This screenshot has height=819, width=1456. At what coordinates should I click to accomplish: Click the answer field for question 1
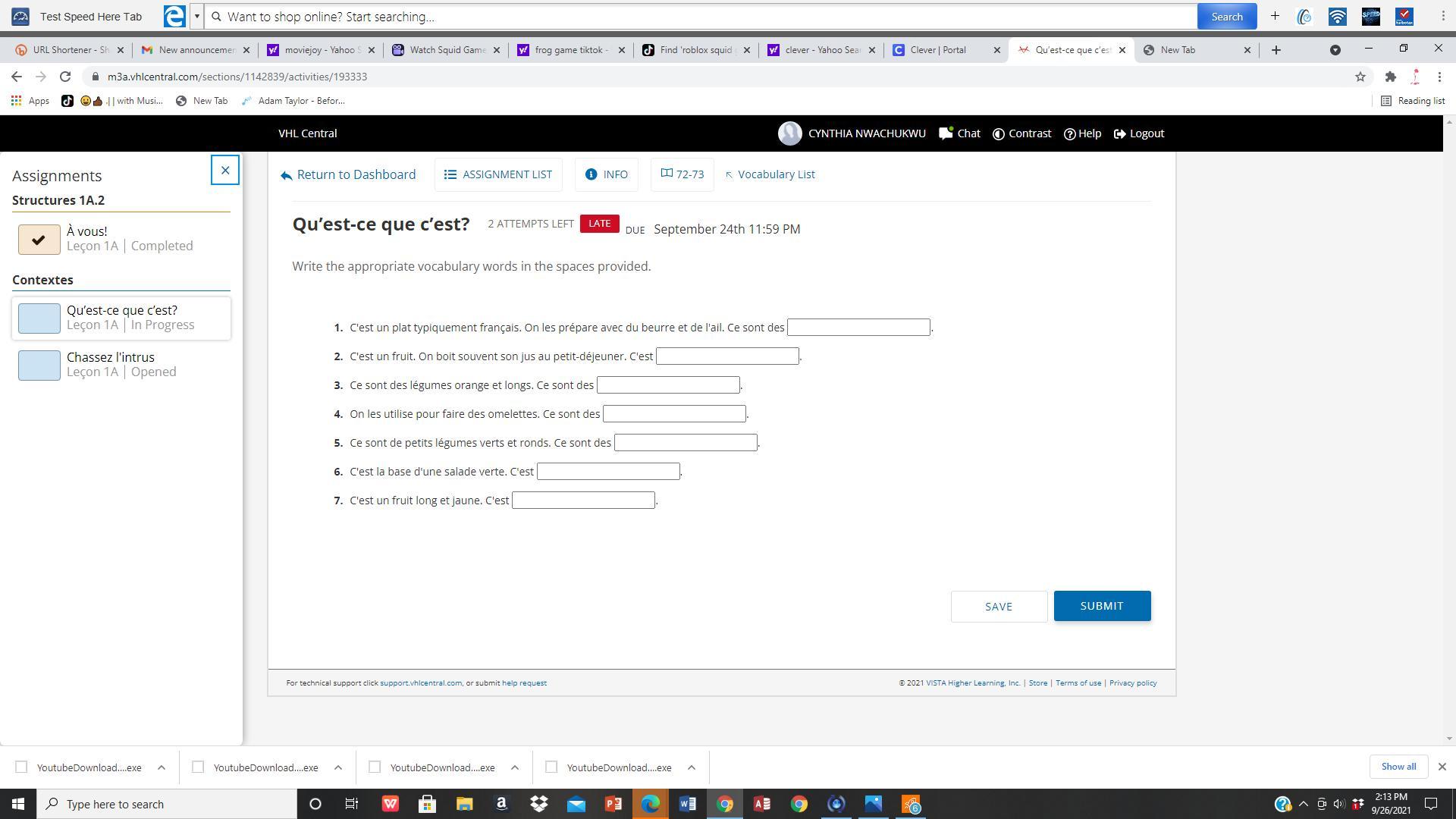click(x=858, y=328)
